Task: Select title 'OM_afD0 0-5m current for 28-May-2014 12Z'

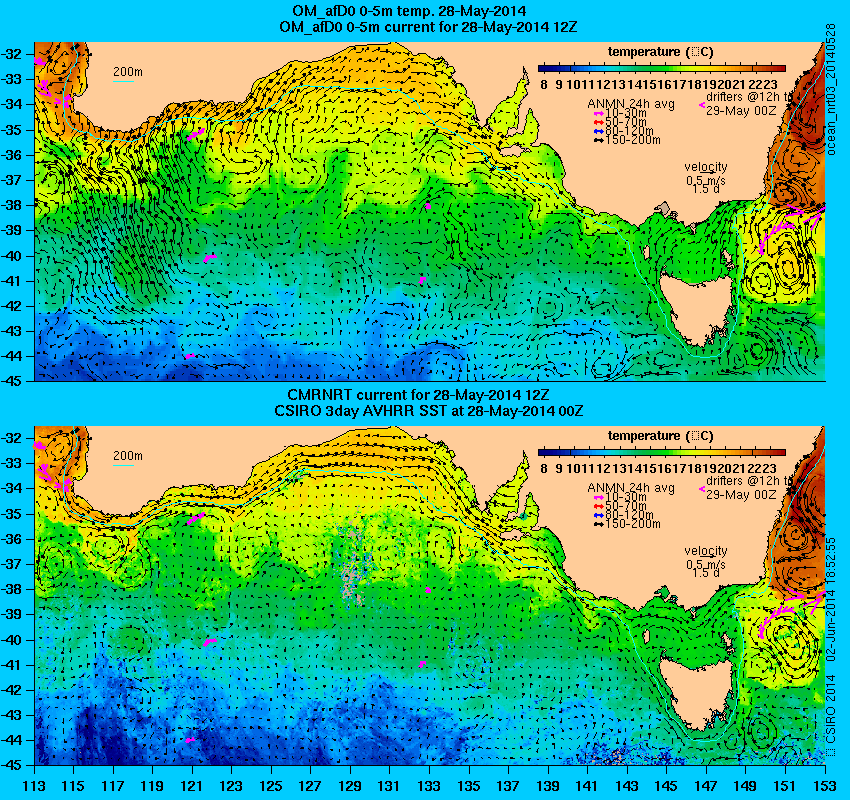Action: [428, 27]
